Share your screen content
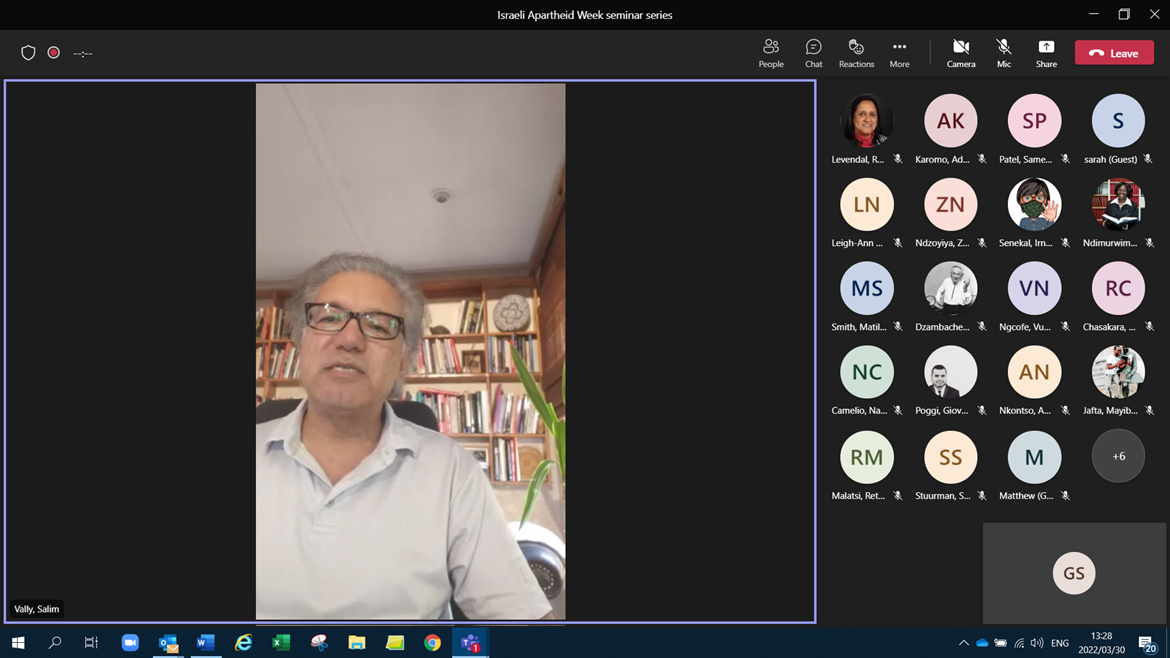The image size is (1170, 658). tap(1046, 53)
